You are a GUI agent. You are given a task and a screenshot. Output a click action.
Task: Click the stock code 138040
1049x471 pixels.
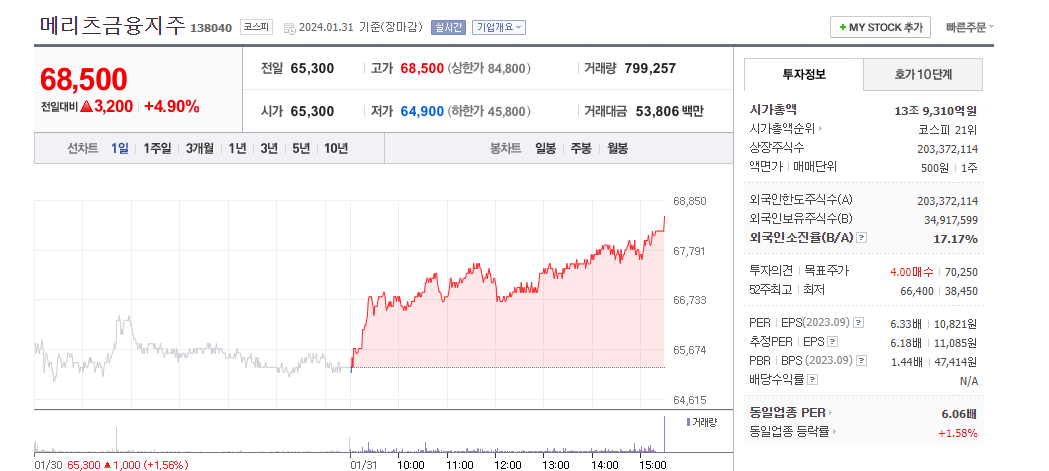pos(211,28)
